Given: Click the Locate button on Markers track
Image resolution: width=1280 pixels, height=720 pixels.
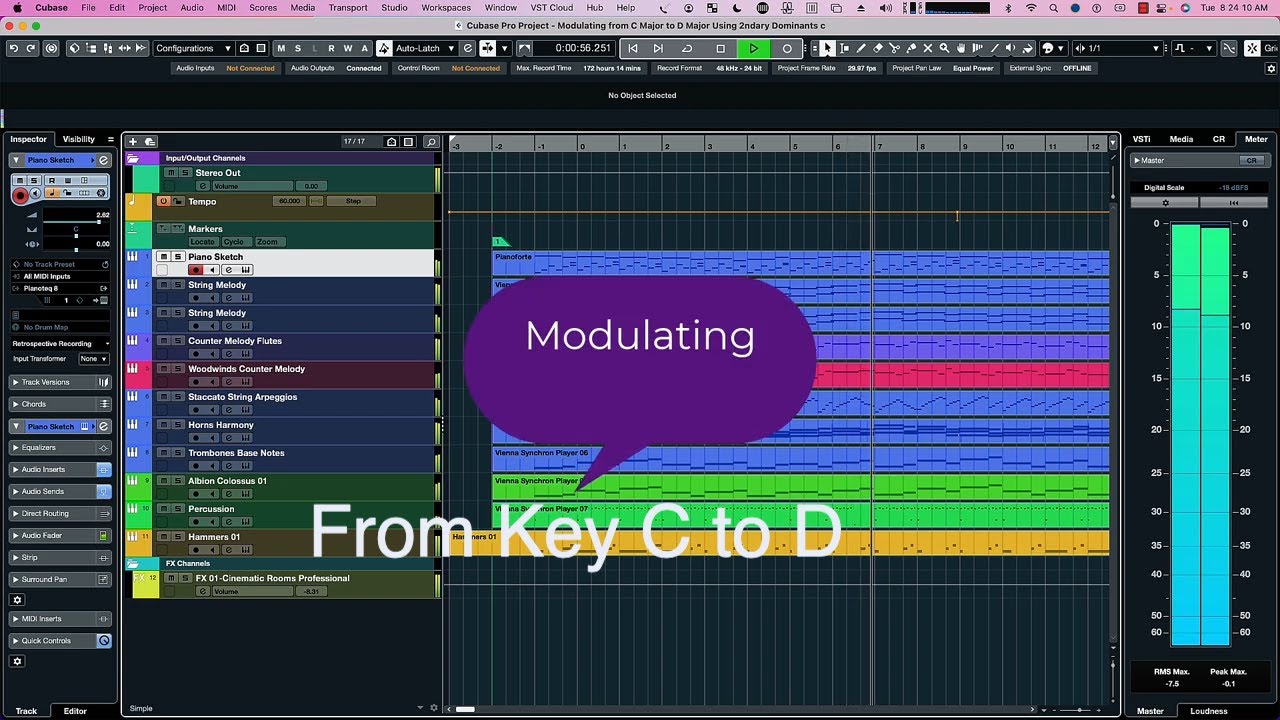Looking at the screenshot, I should [x=202, y=242].
